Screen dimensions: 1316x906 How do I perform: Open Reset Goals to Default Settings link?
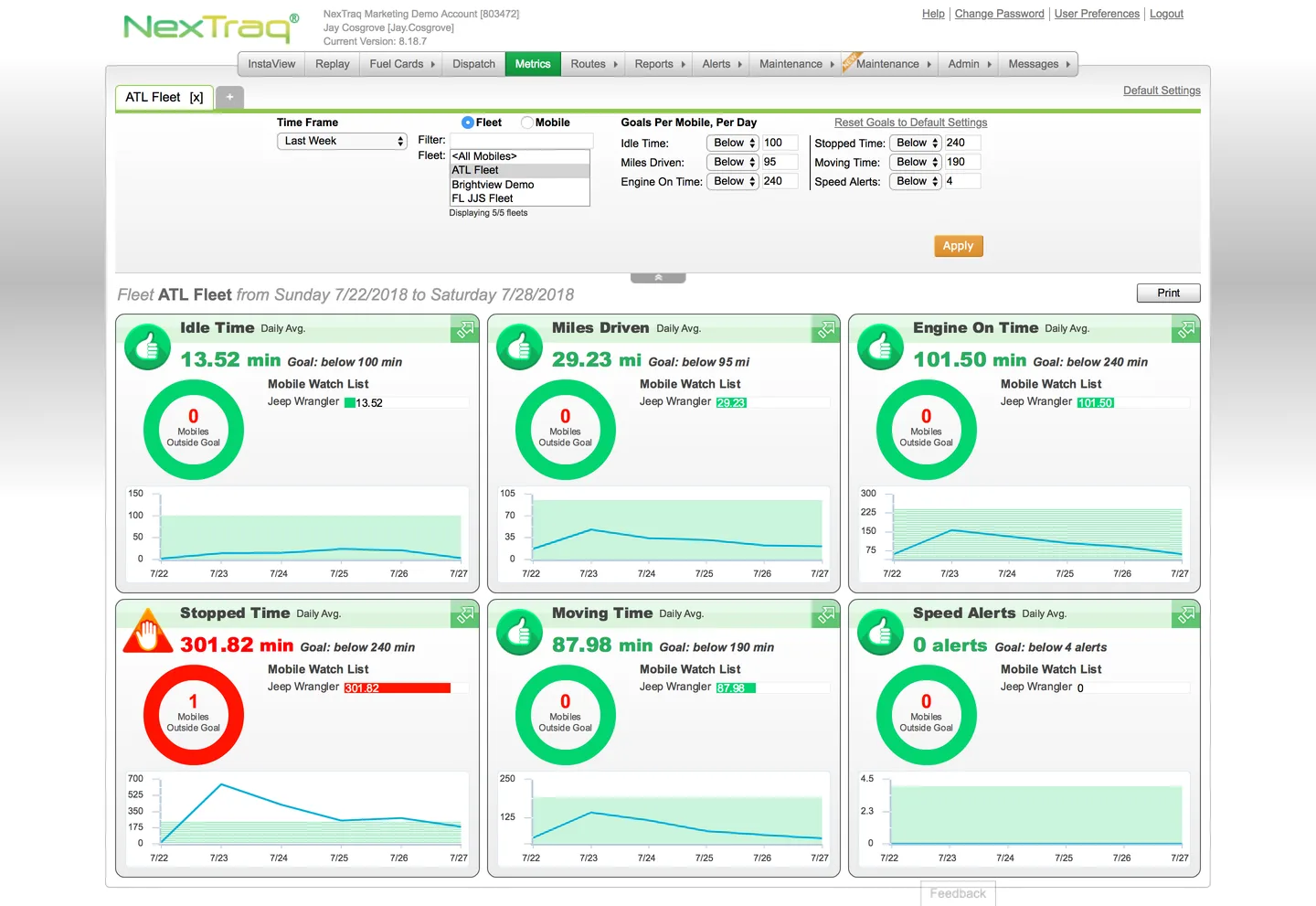pos(910,122)
